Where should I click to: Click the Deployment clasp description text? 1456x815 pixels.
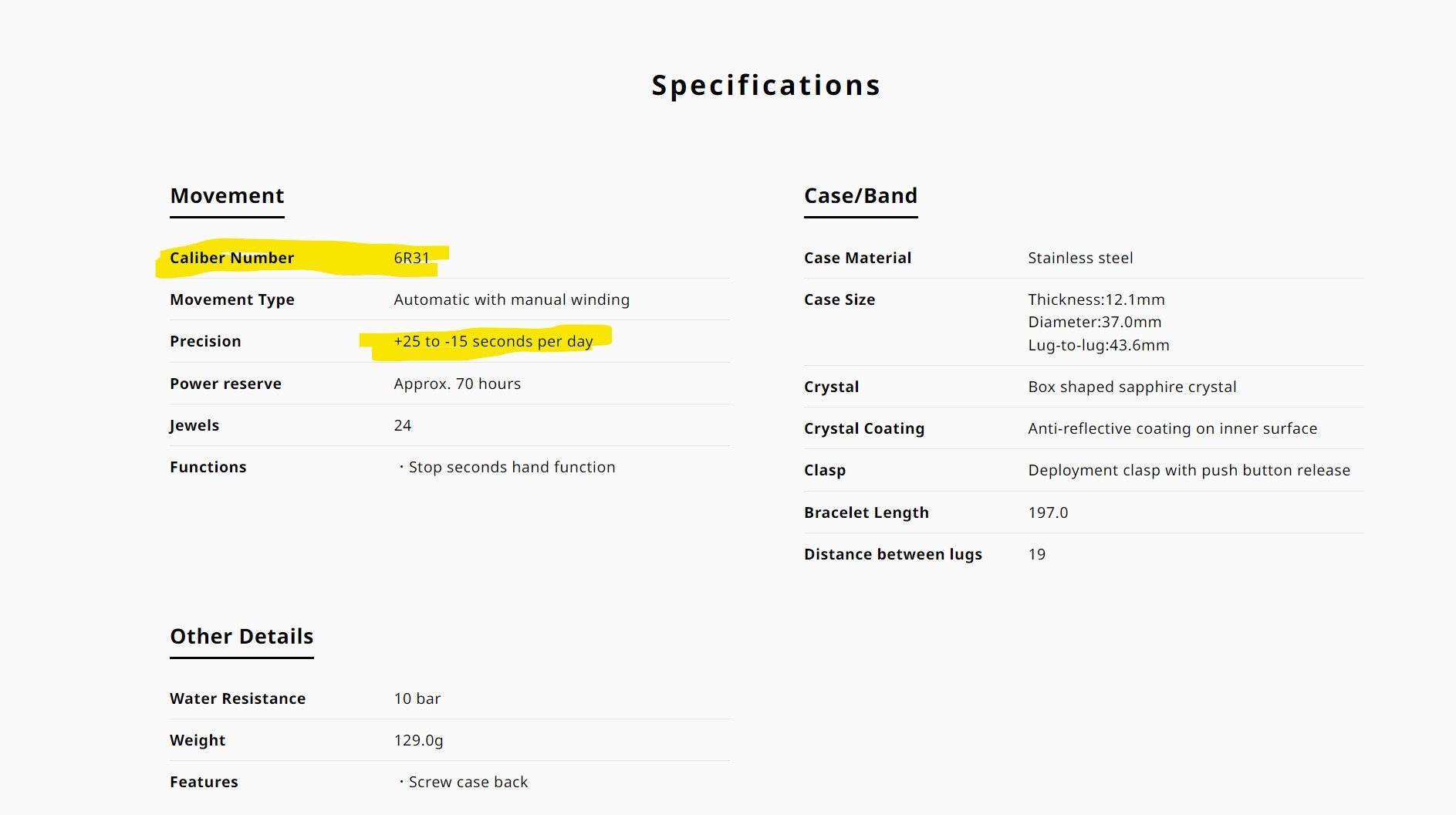pyautogui.click(x=1188, y=470)
